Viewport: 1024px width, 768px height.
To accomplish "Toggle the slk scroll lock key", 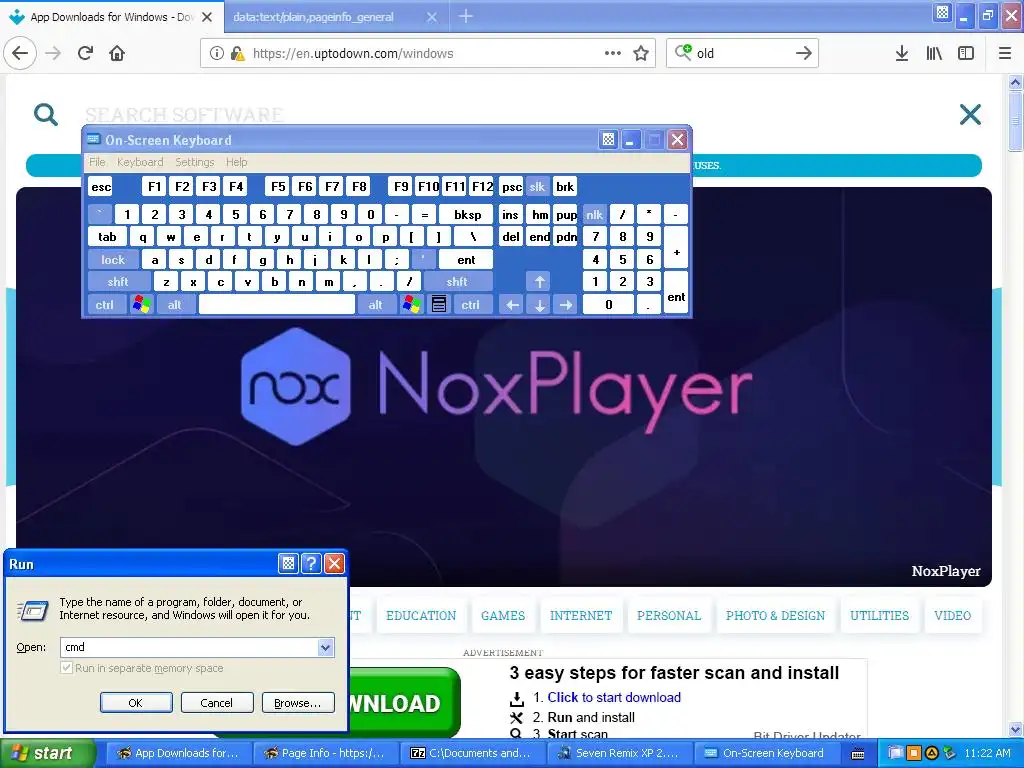I will point(537,187).
